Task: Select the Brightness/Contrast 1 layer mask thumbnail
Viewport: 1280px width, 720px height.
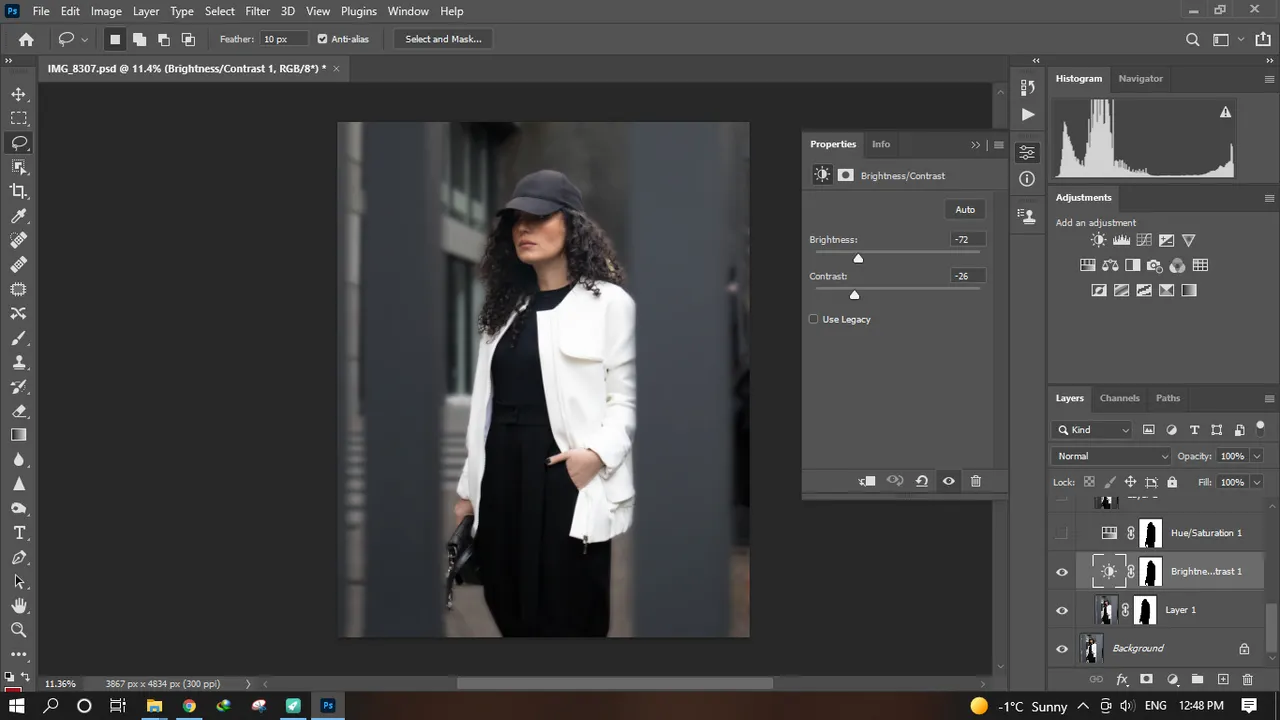Action: (x=1151, y=572)
